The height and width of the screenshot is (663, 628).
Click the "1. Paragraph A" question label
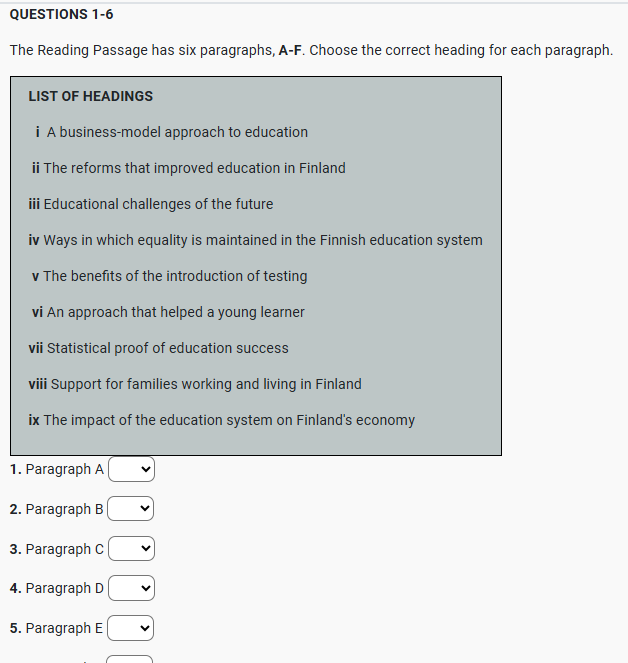(x=57, y=469)
